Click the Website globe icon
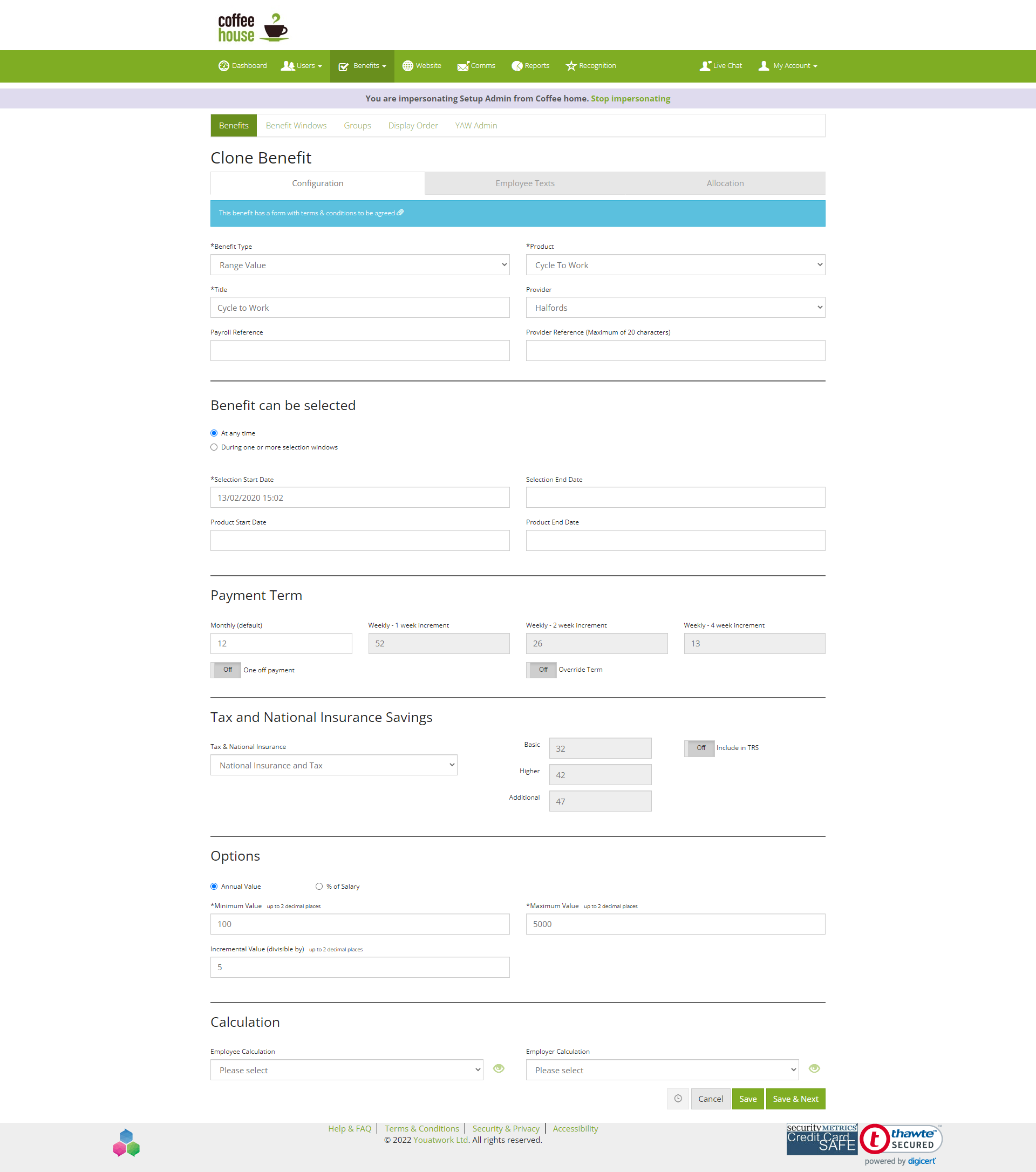 point(407,66)
